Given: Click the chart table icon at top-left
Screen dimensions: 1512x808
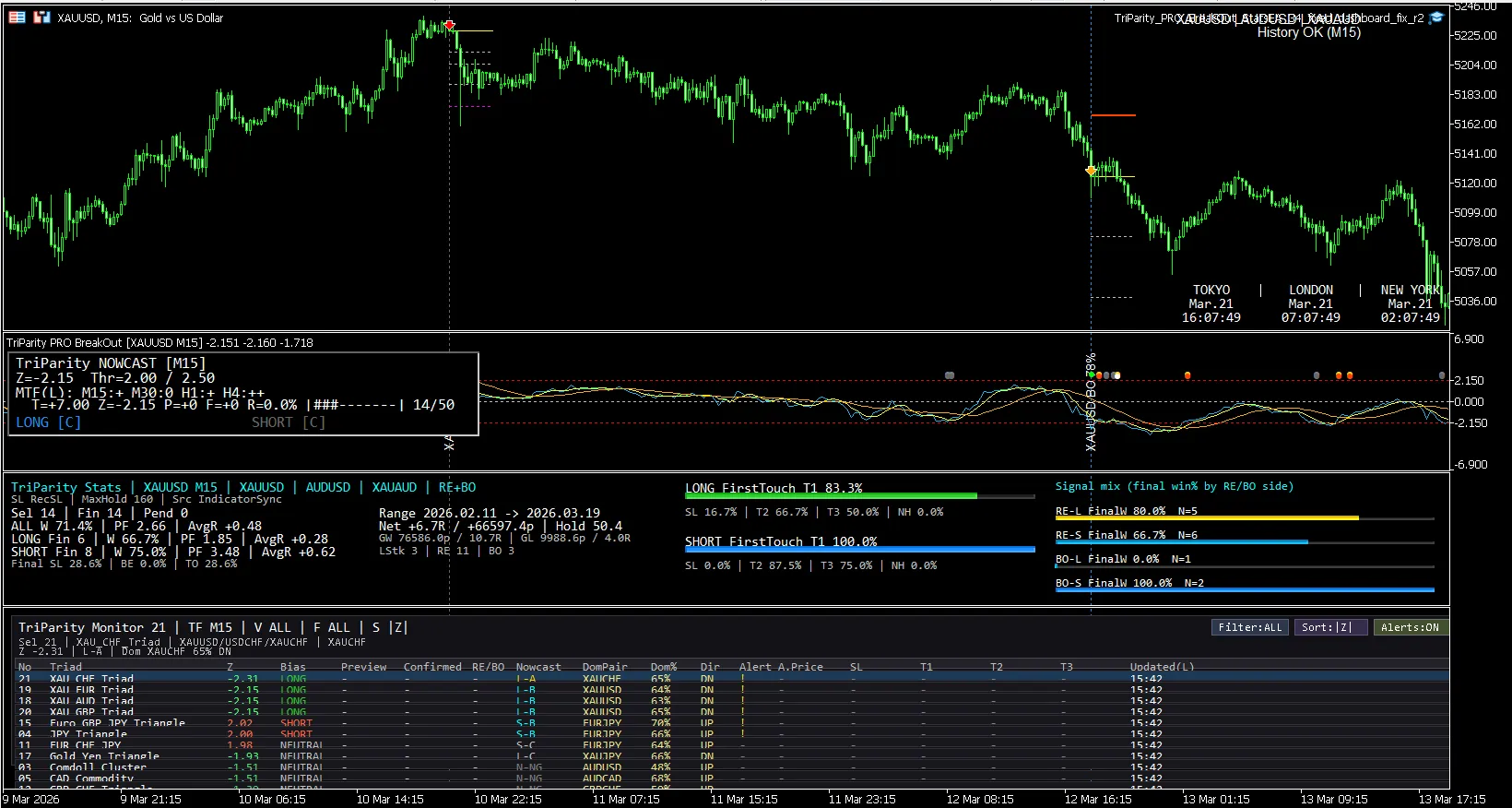Looking at the screenshot, I should click(x=17, y=18).
